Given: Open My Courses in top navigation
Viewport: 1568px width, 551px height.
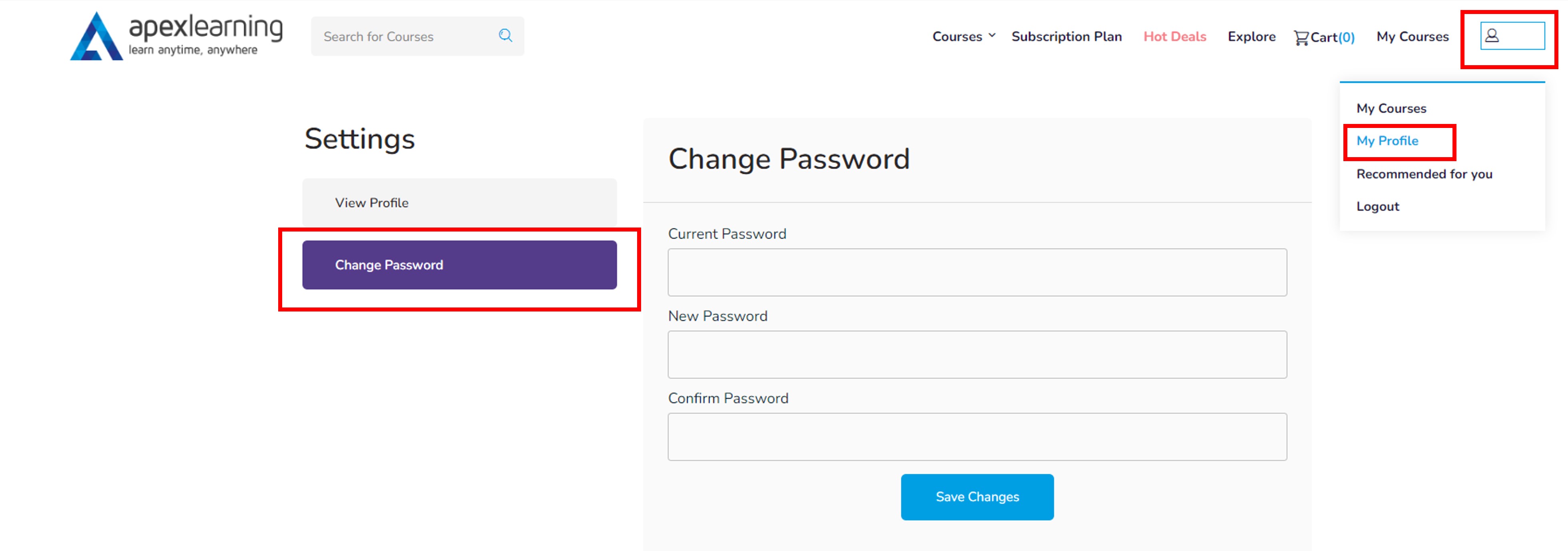Looking at the screenshot, I should point(1412,36).
